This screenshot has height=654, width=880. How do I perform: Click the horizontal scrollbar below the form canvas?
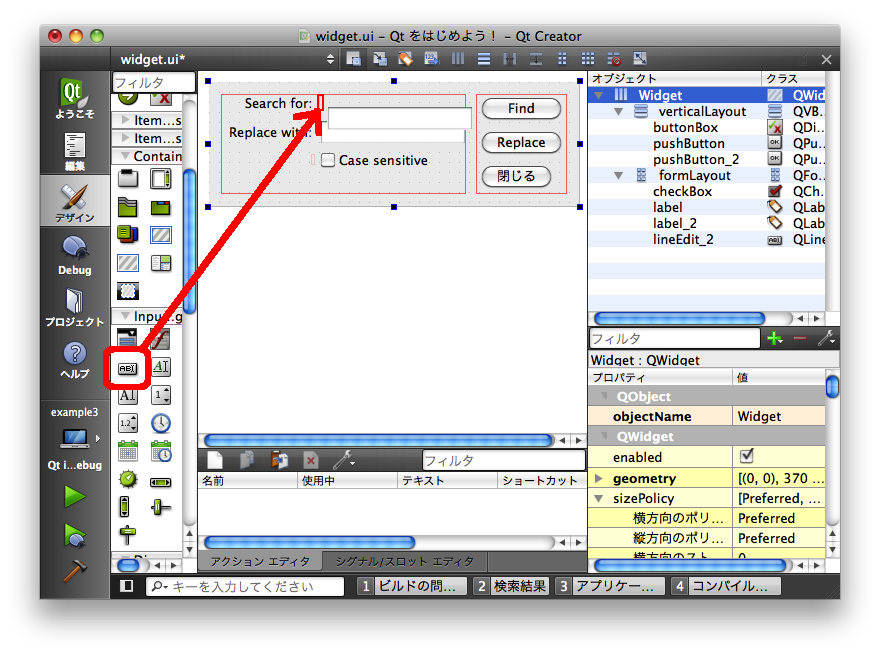[x=377, y=440]
